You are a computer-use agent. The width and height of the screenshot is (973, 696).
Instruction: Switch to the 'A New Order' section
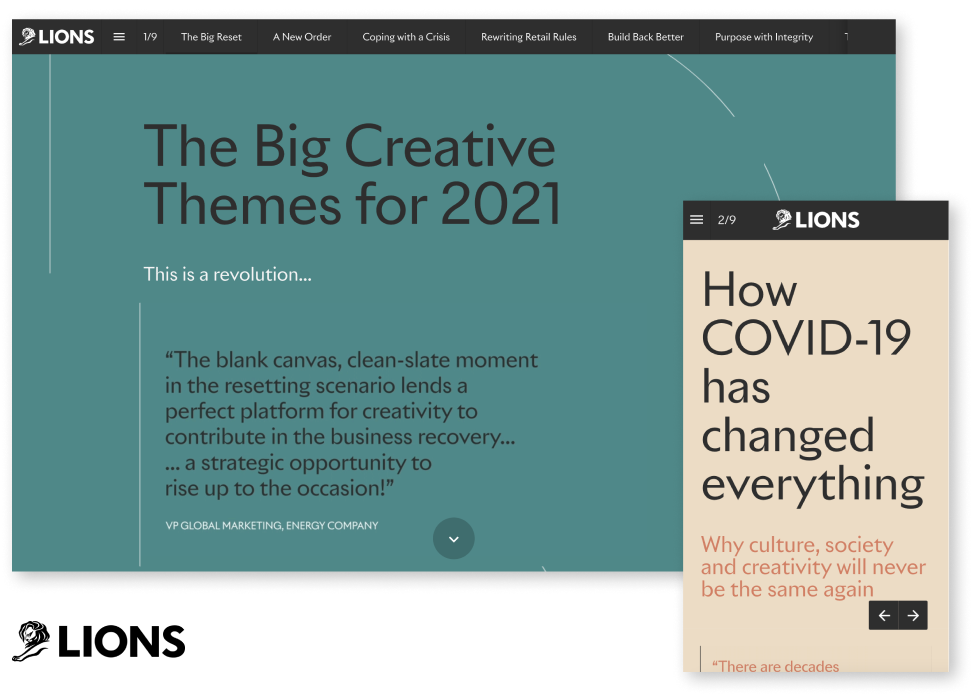click(301, 37)
